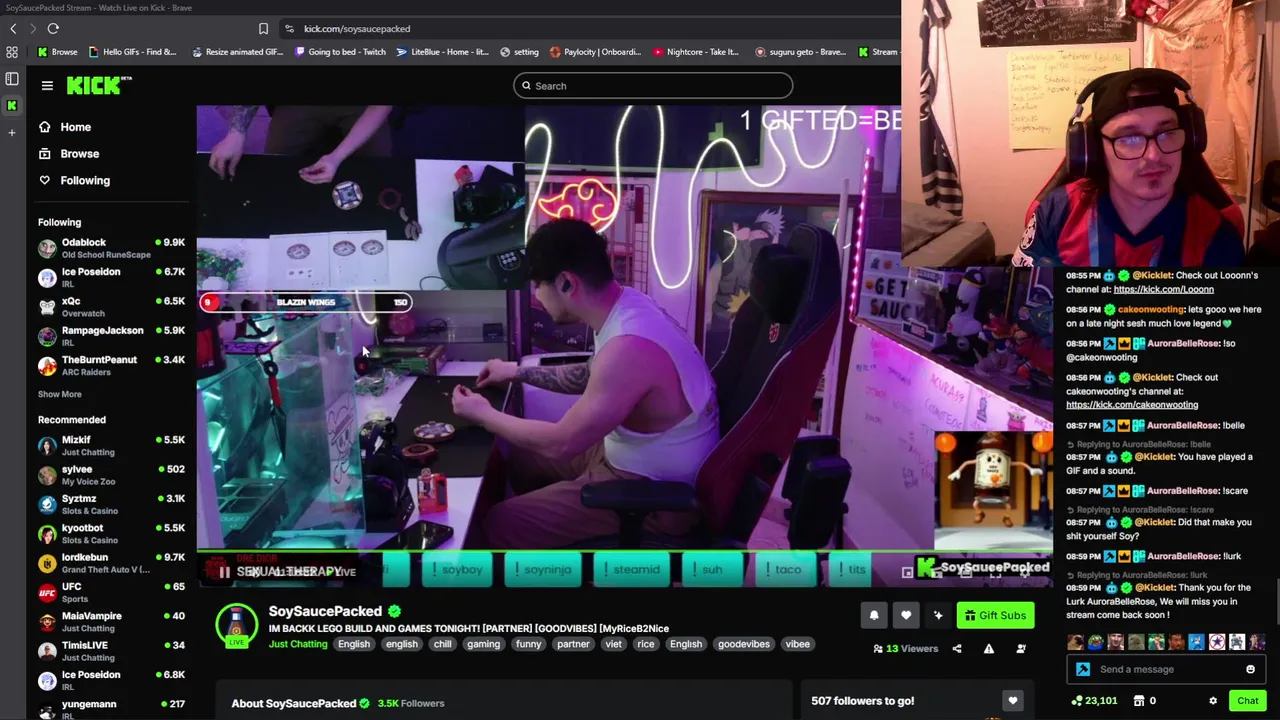Click SoySaucePacked channel avatar
The height and width of the screenshot is (720, 1280).
click(x=237, y=626)
